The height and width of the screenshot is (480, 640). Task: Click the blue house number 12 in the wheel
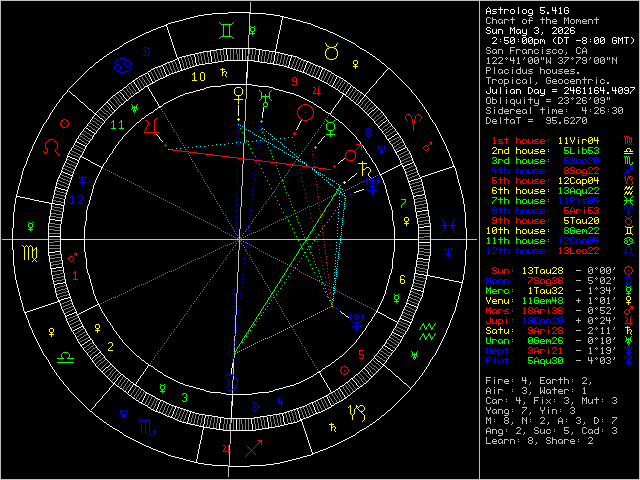[x=76, y=200]
